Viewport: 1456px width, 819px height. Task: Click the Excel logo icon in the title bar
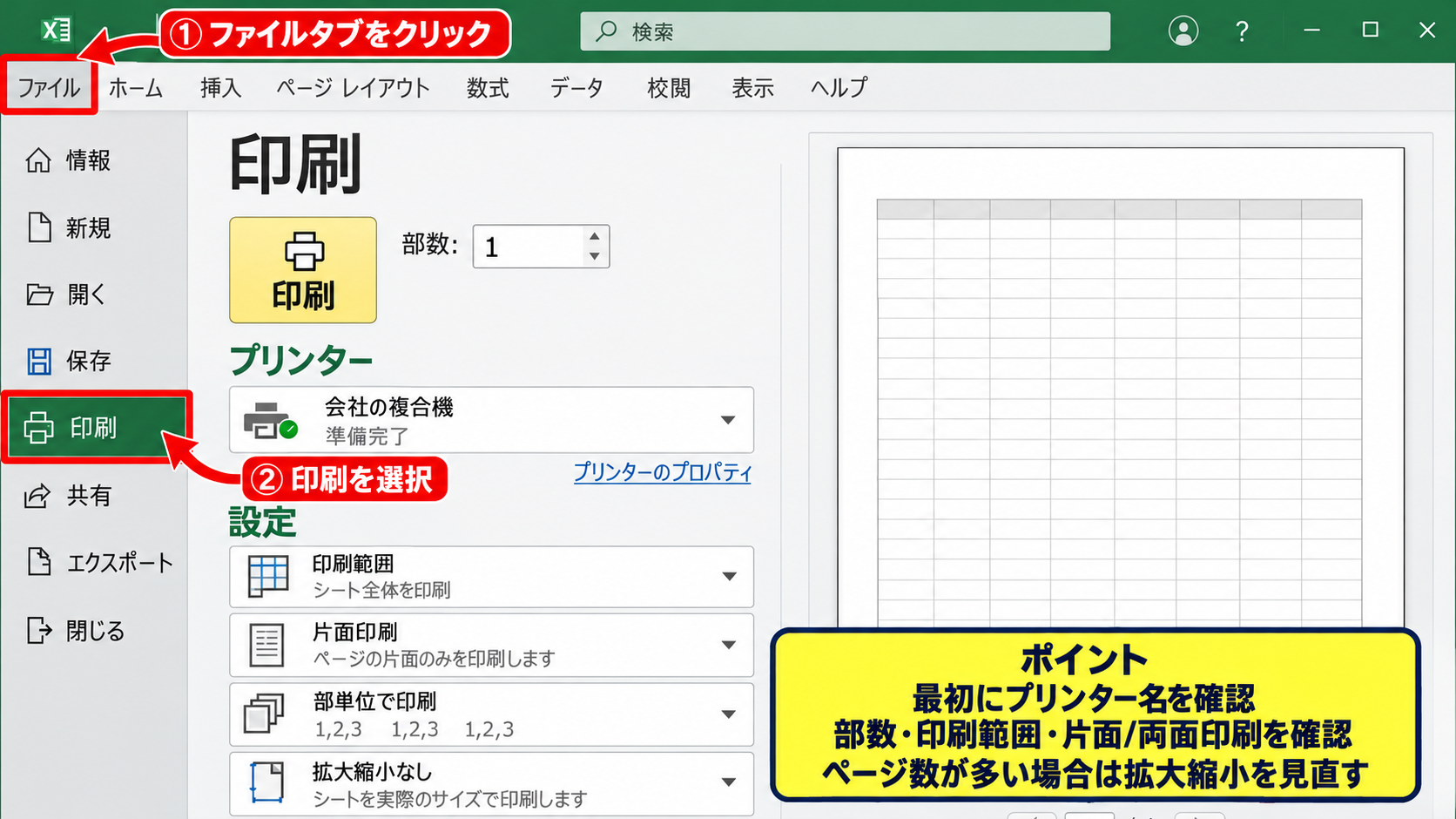57,30
